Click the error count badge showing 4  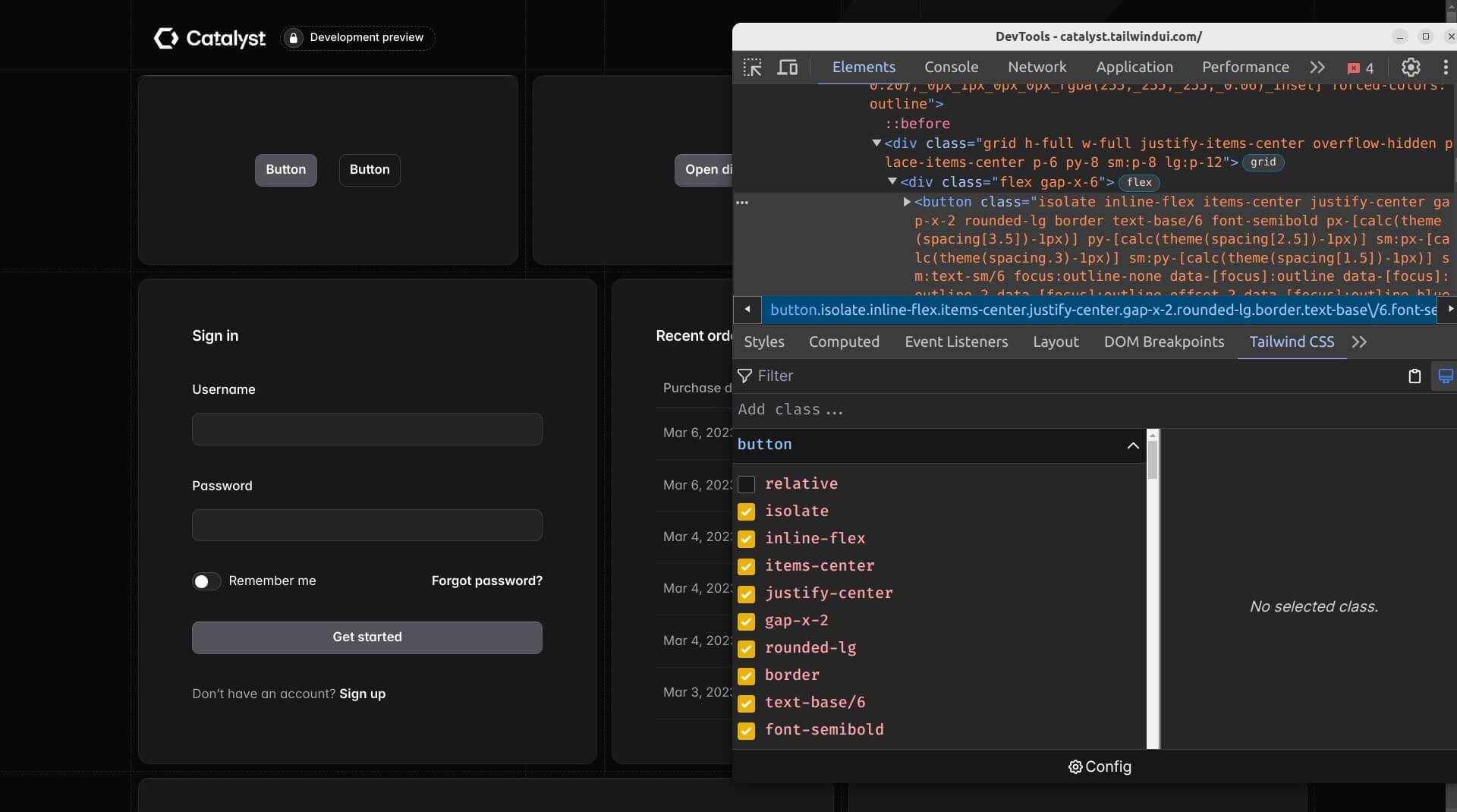click(x=1360, y=68)
